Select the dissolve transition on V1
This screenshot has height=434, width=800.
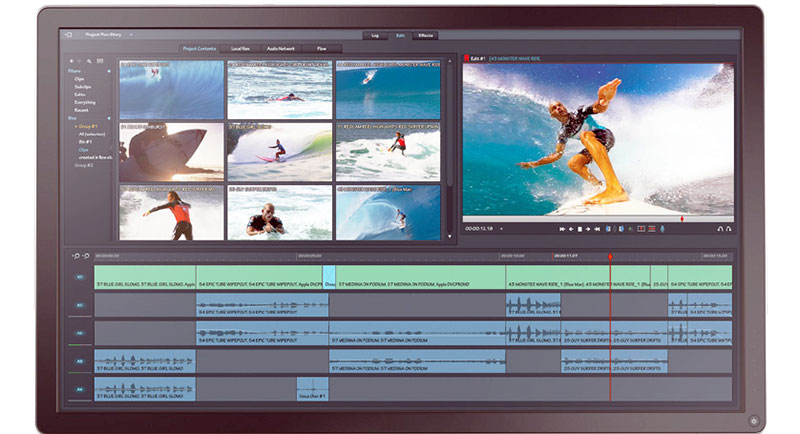tap(329, 277)
